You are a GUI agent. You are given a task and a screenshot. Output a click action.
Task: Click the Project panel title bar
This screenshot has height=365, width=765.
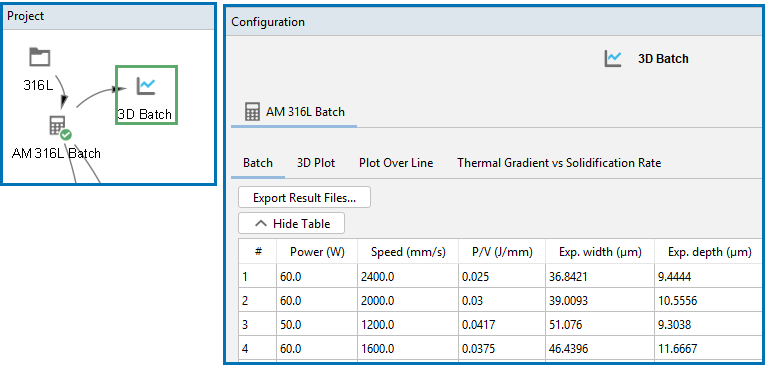point(108,16)
